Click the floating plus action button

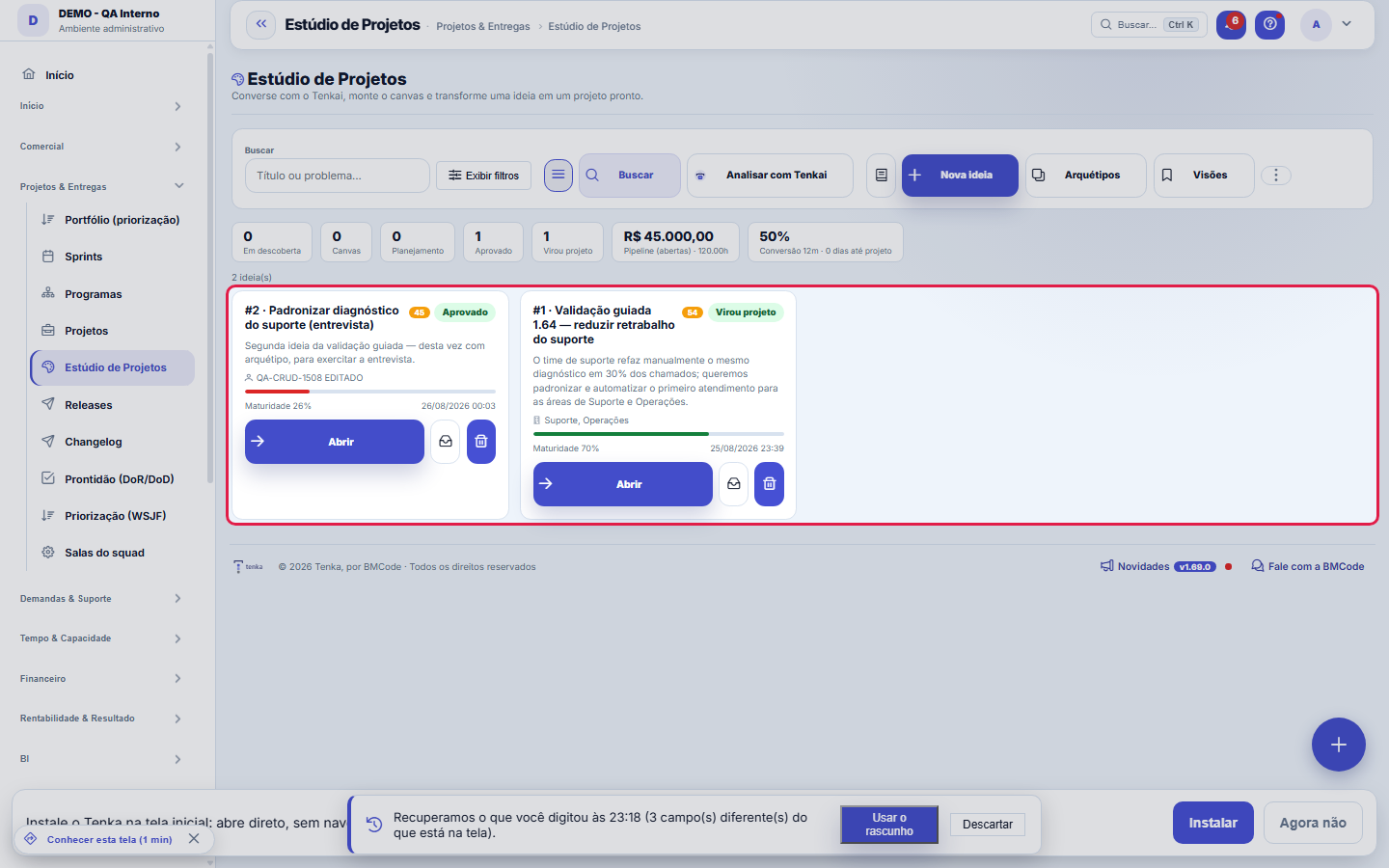point(1339,745)
